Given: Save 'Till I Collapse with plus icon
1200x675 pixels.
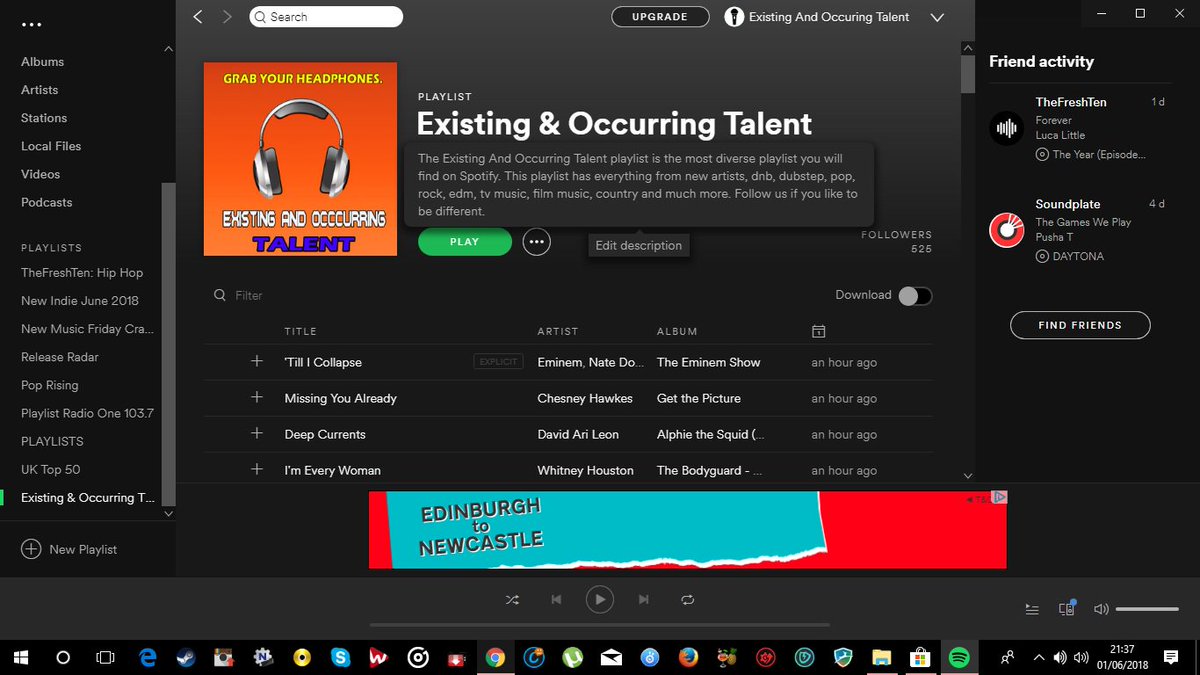Looking at the screenshot, I should pos(257,361).
